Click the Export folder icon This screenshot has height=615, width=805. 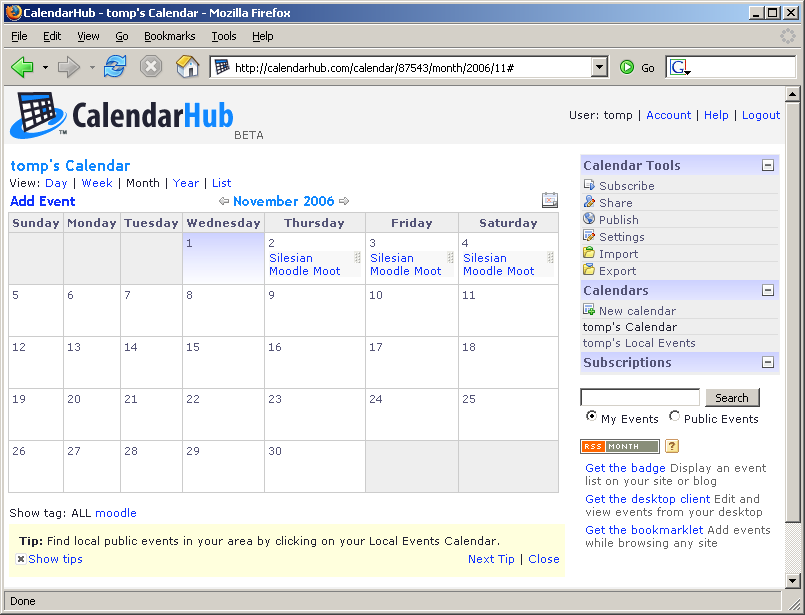589,270
